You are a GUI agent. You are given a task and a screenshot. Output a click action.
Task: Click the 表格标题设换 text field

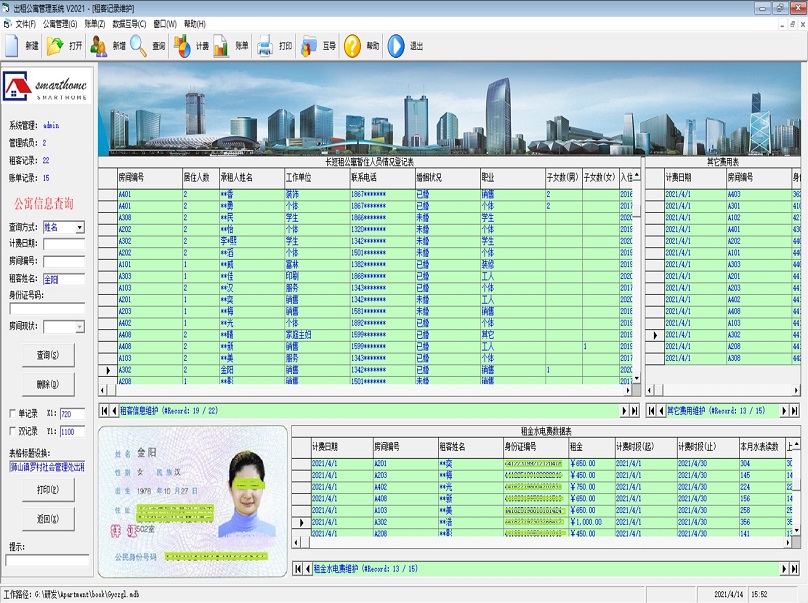click(46, 467)
